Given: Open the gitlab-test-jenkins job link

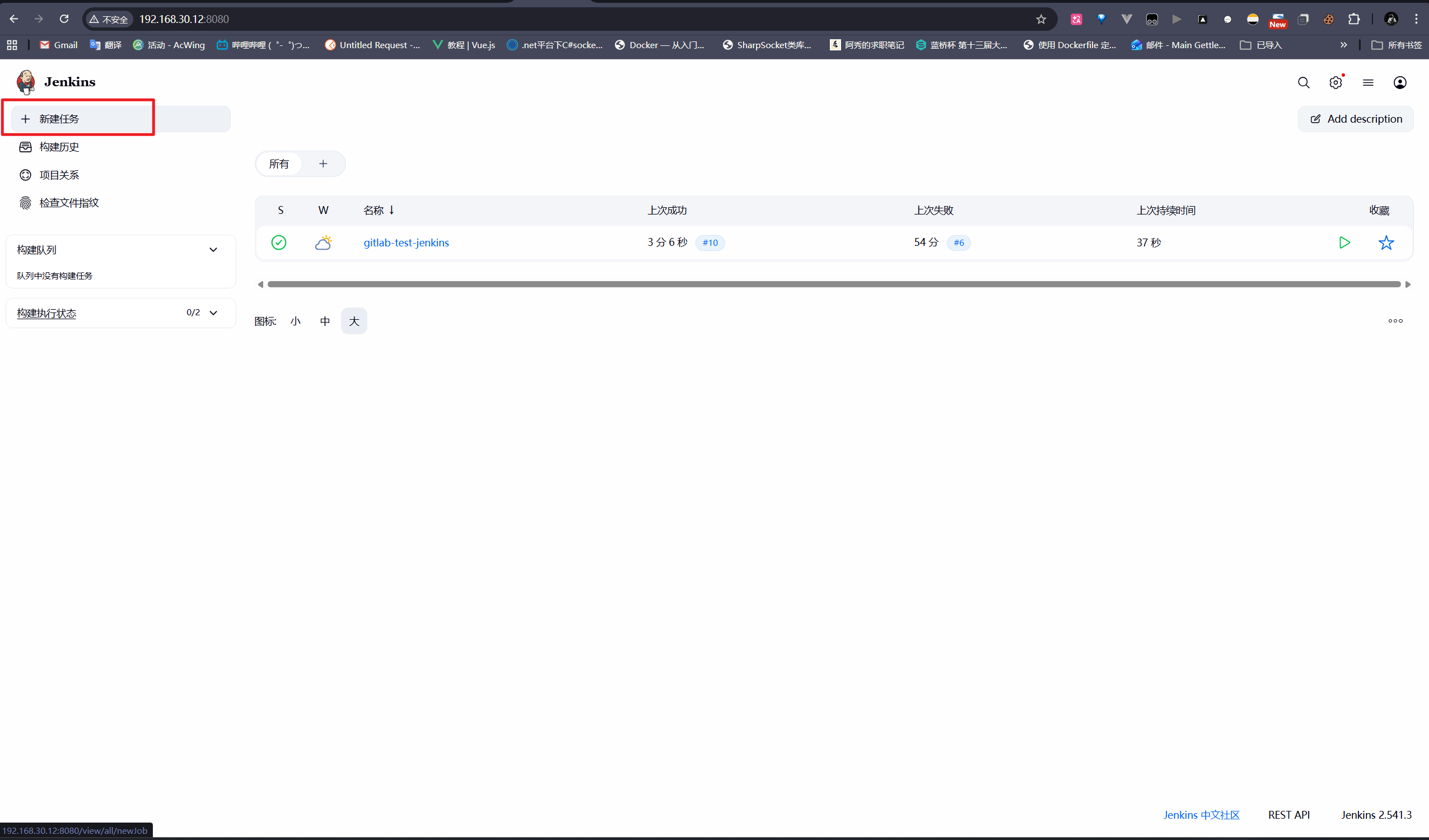Looking at the screenshot, I should pos(406,242).
